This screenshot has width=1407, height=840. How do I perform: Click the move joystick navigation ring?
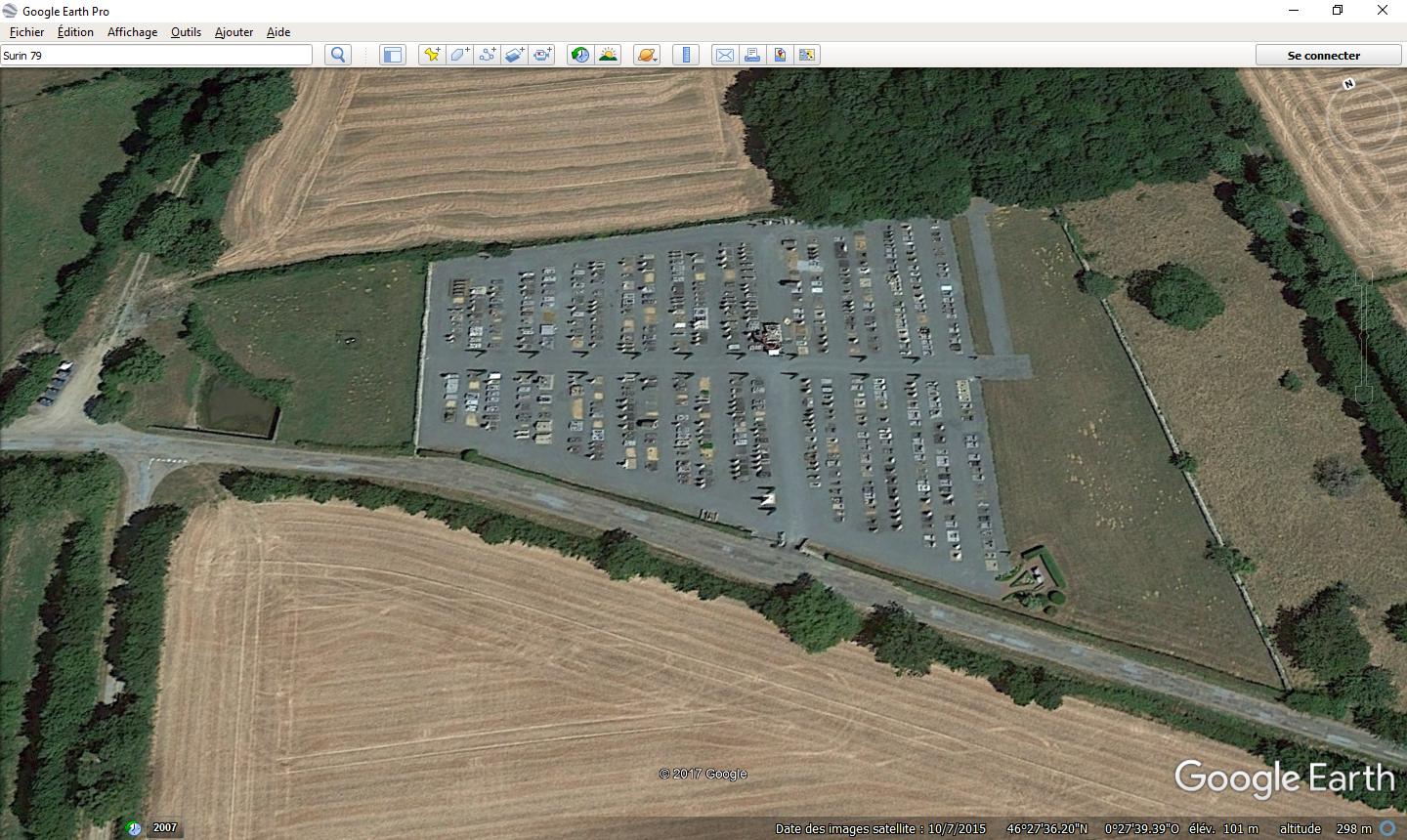(x=1363, y=186)
